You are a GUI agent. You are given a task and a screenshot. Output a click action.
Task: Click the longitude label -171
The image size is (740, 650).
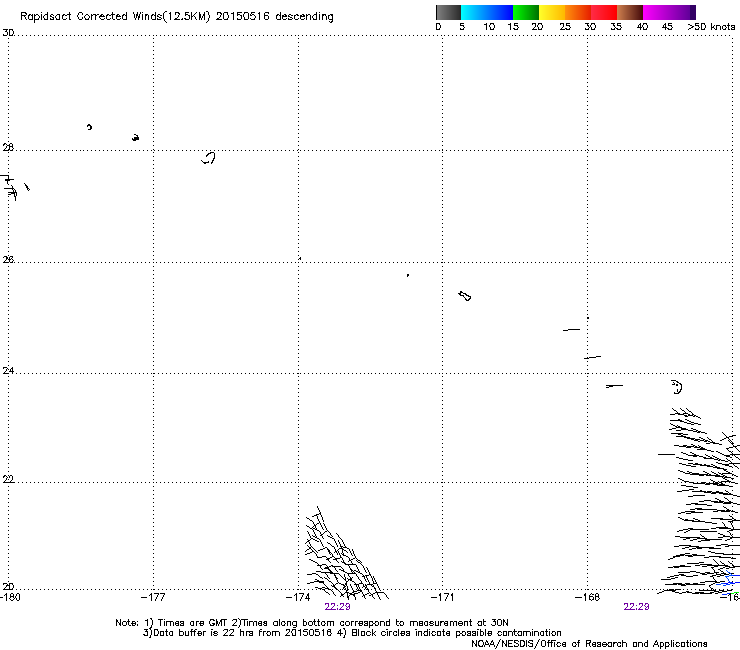tap(442, 597)
